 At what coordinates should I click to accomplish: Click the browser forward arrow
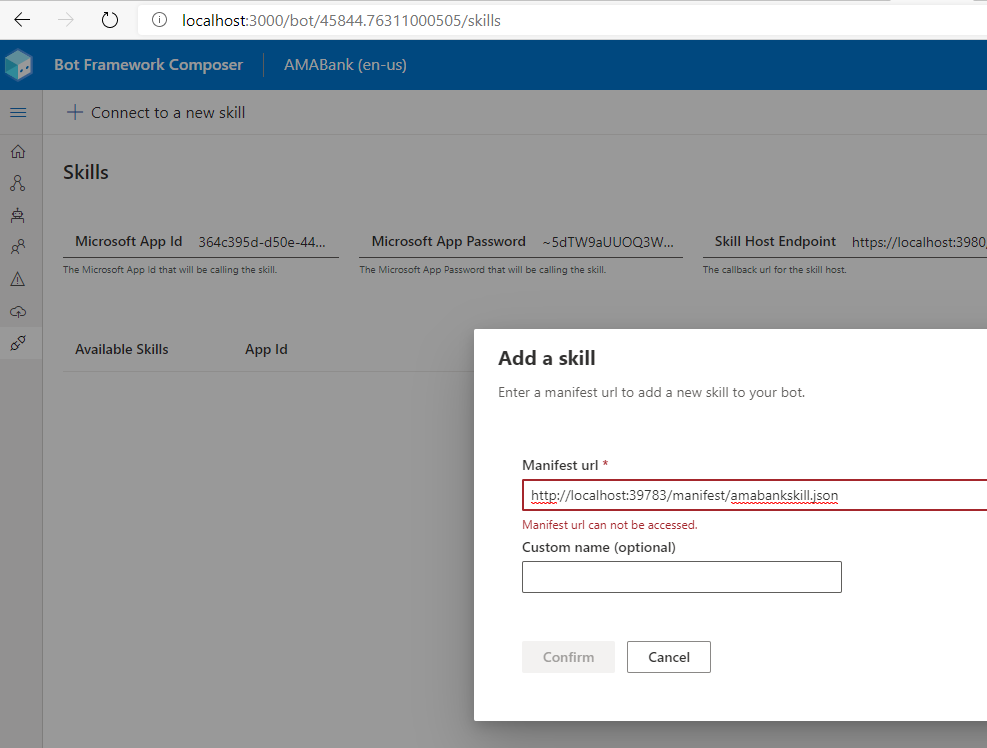coord(65,20)
